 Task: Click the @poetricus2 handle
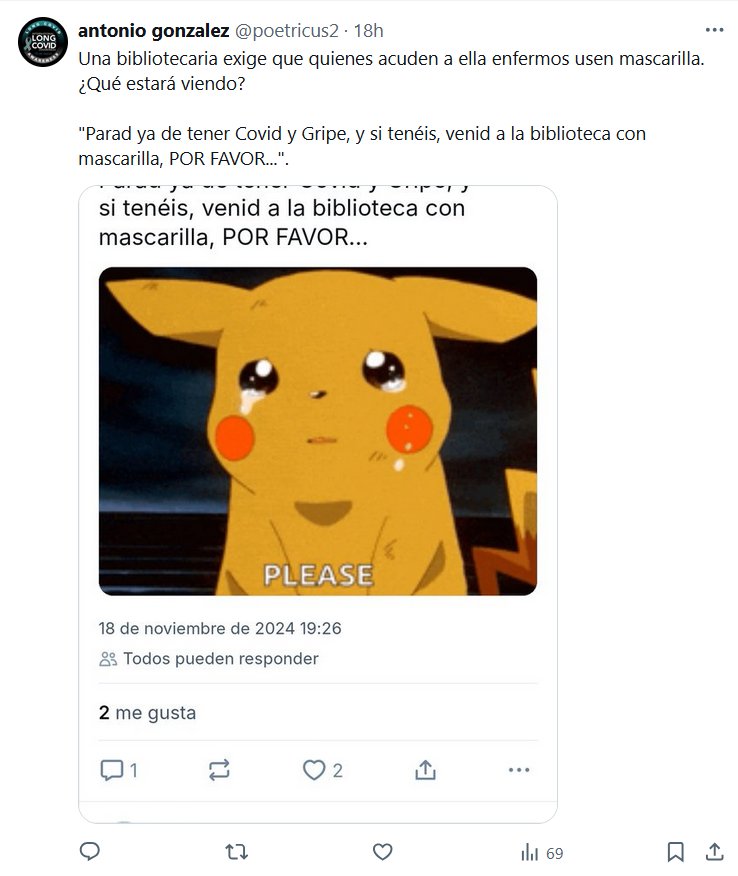pyautogui.click(x=287, y=31)
